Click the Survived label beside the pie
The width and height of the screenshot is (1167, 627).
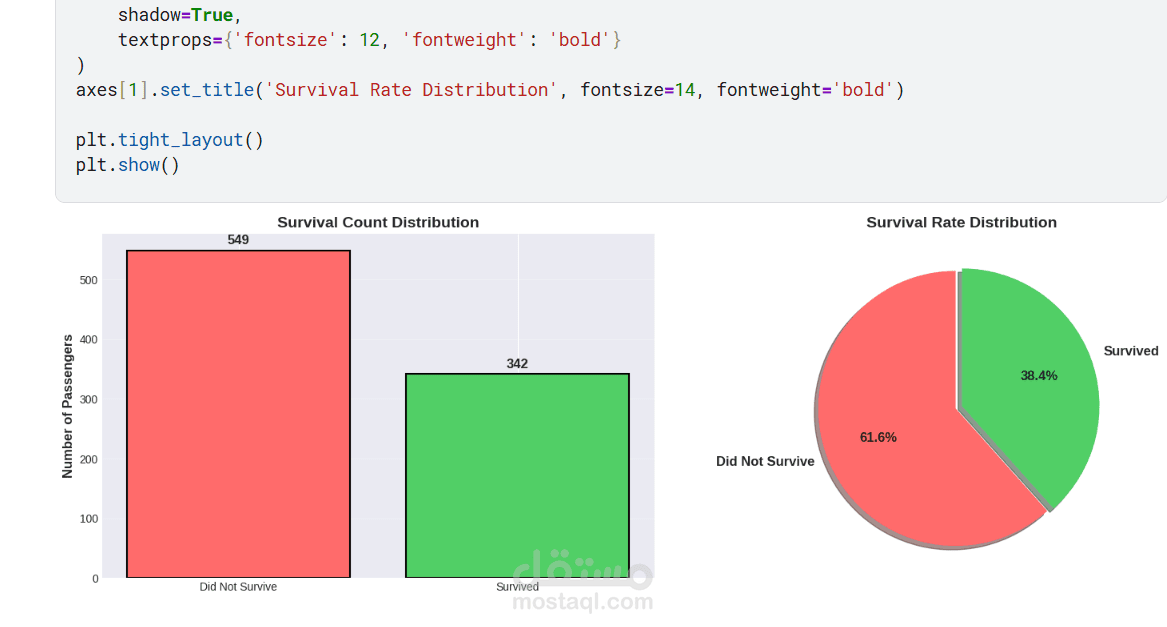(x=1130, y=351)
